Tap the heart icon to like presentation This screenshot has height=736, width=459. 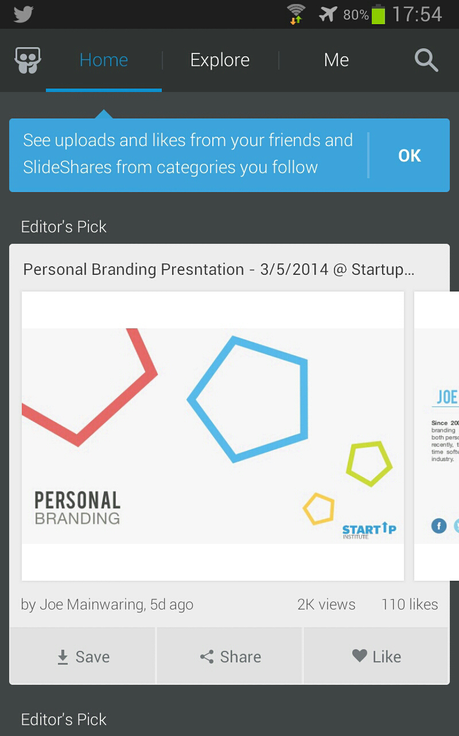point(360,655)
